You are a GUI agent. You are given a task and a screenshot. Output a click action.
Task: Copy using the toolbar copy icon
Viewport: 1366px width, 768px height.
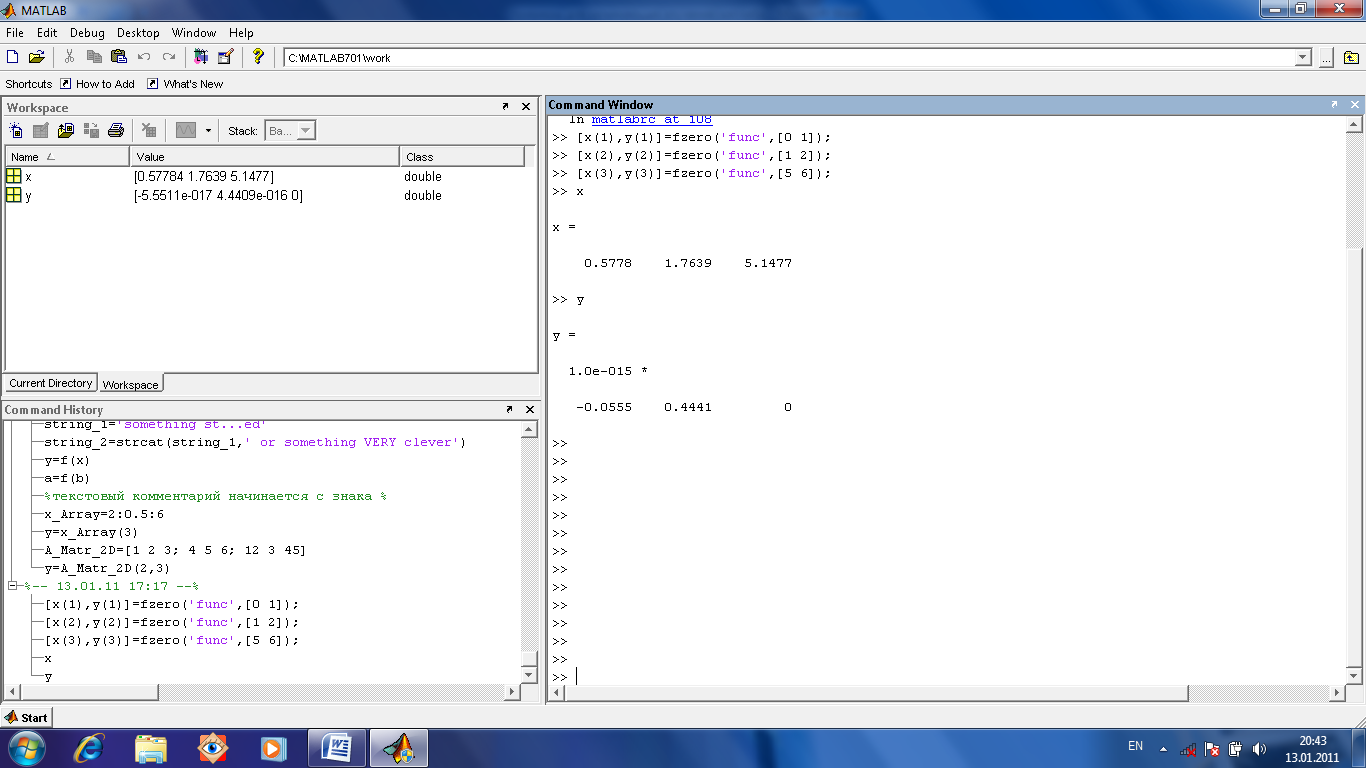[95, 57]
